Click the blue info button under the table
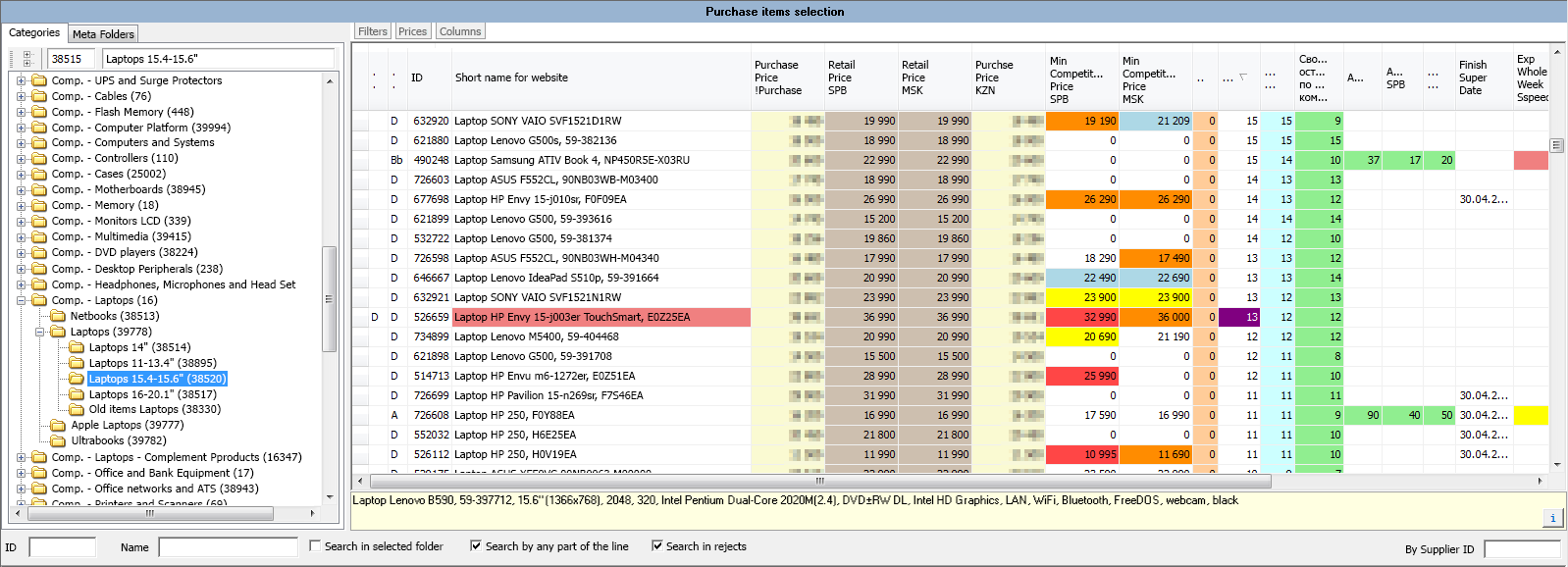 pos(1552,517)
